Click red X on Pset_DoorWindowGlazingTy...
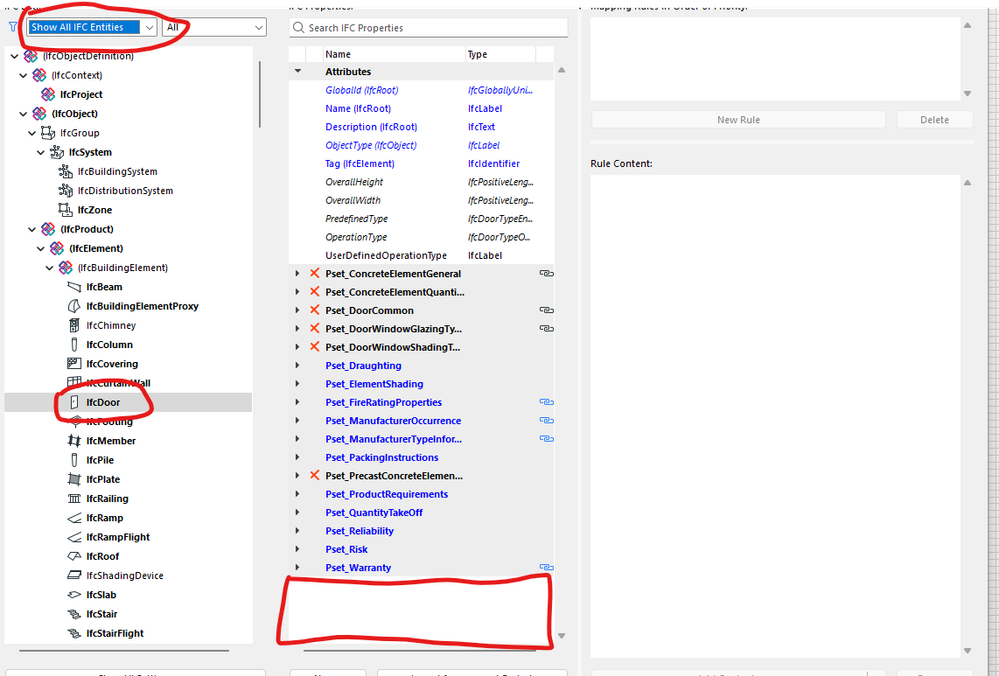The height and width of the screenshot is (676, 999). click(314, 329)
